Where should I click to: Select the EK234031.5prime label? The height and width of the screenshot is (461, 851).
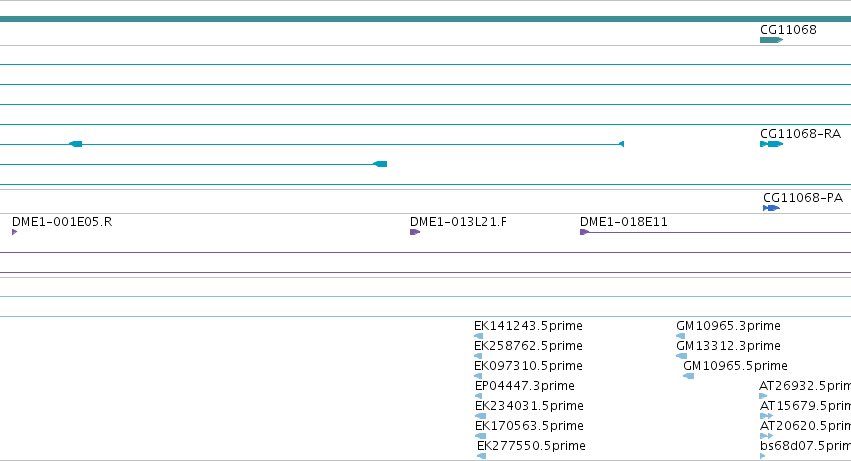(x=529, y=406)
